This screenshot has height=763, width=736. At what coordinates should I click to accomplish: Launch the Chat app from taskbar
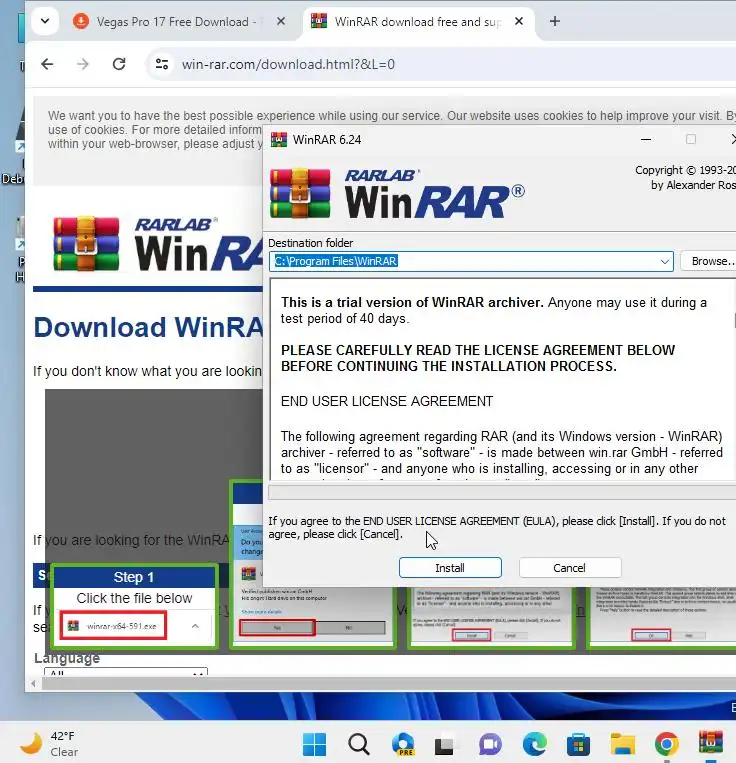point(490,745)
